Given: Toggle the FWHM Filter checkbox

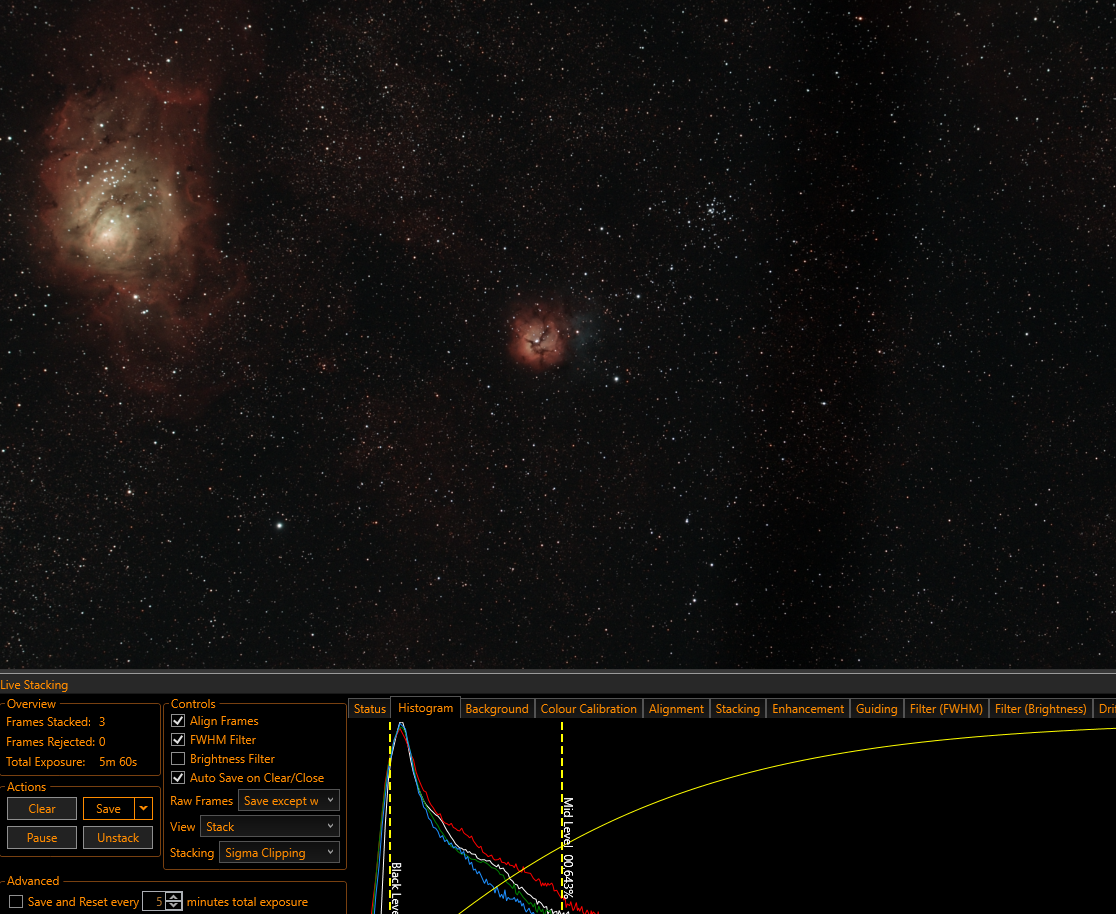Looking at the screenshot, I should pyautogui.click(x=178, y=740).
